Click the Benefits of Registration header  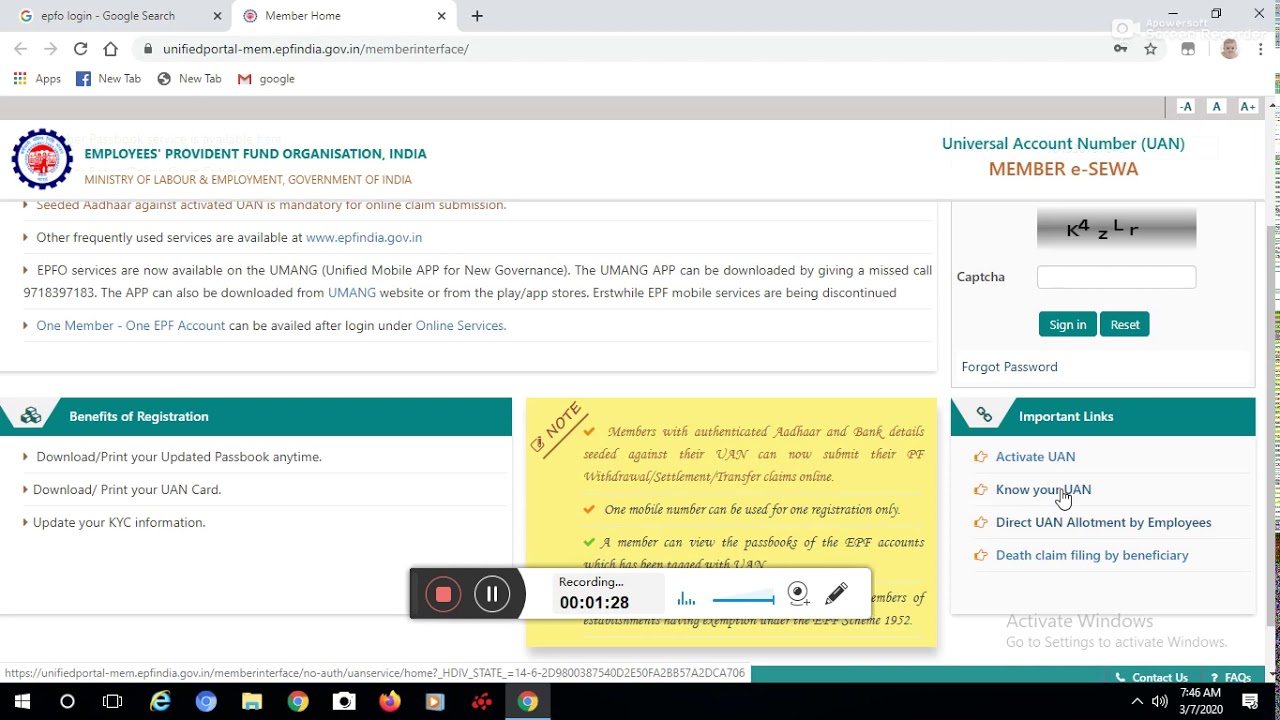256,417
